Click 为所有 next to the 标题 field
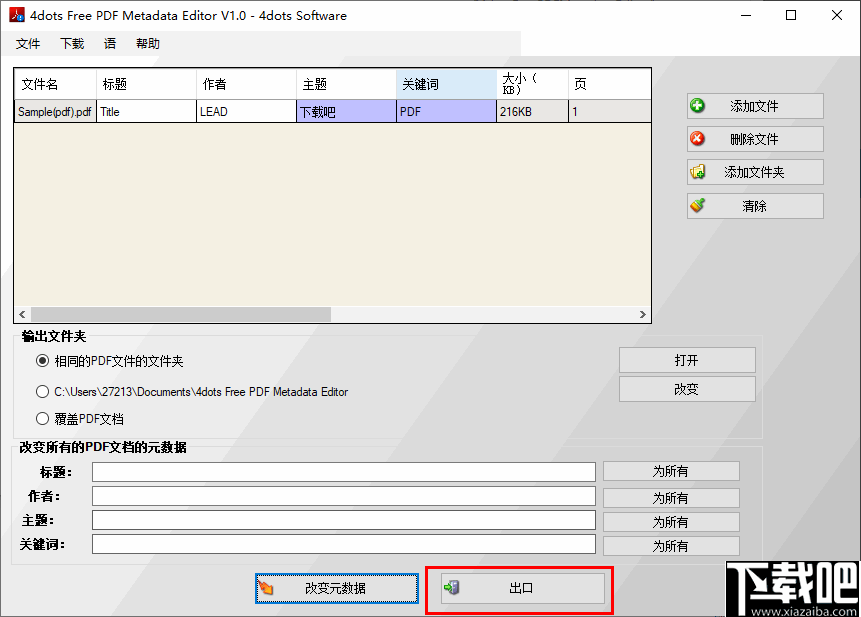This screenshot has height=617, width=861. point(671,471)
